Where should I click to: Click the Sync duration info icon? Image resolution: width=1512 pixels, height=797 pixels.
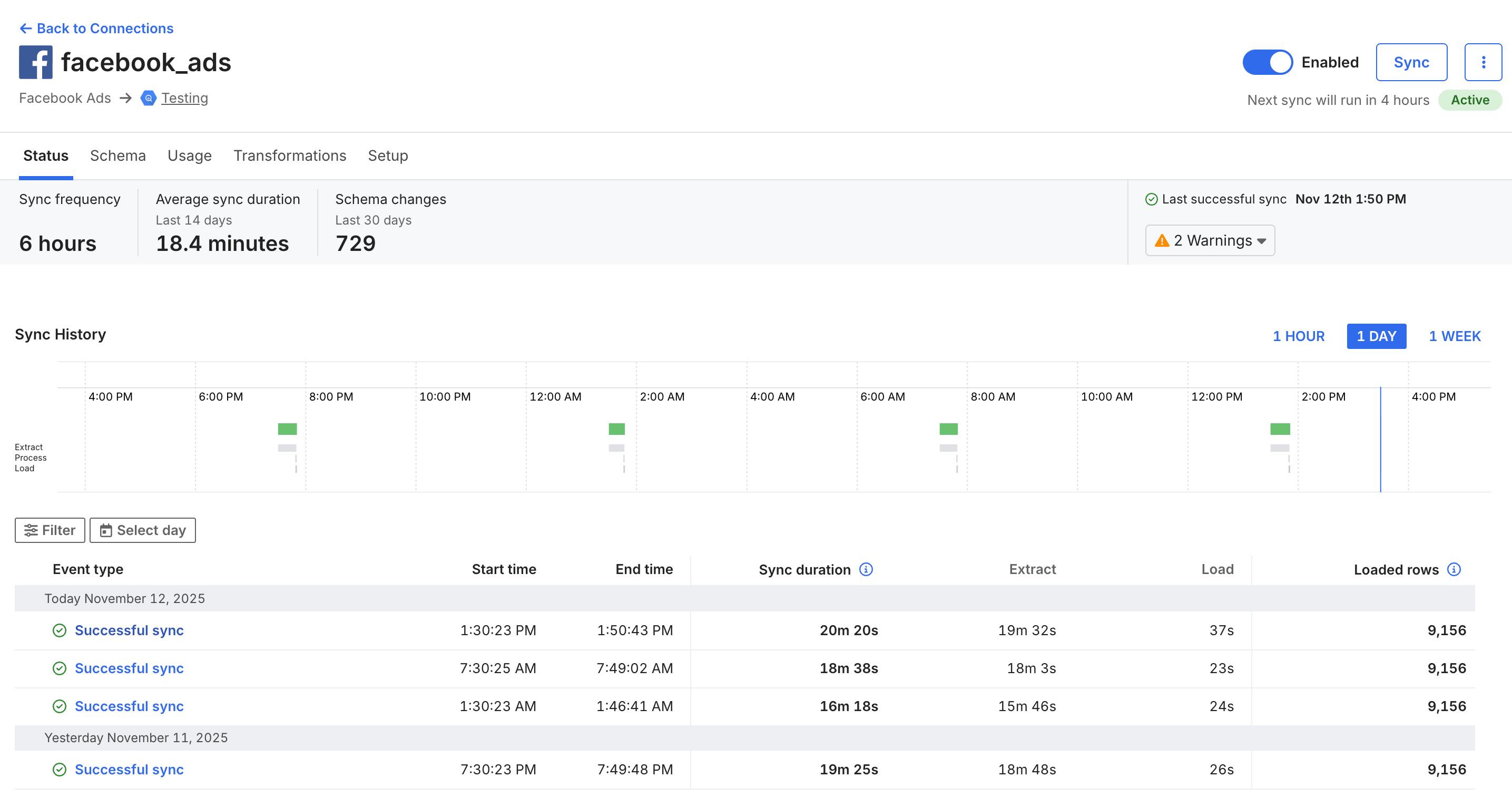coord(866,569)
